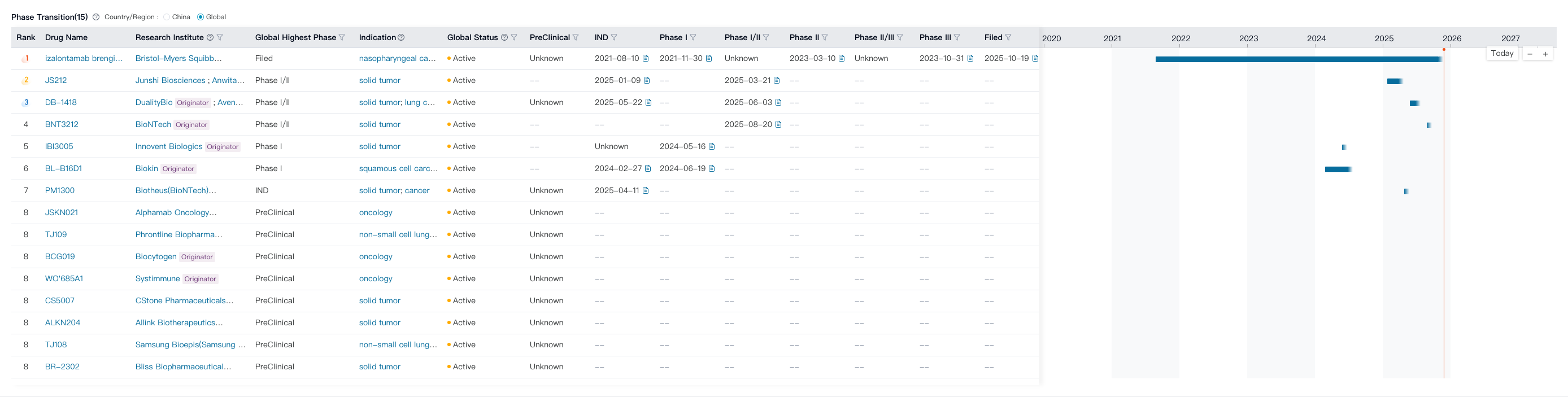This screenshot has height=397, width=1568.
Task: Open the Global Highest Phase column filter
Action: [x=342, y=38]
